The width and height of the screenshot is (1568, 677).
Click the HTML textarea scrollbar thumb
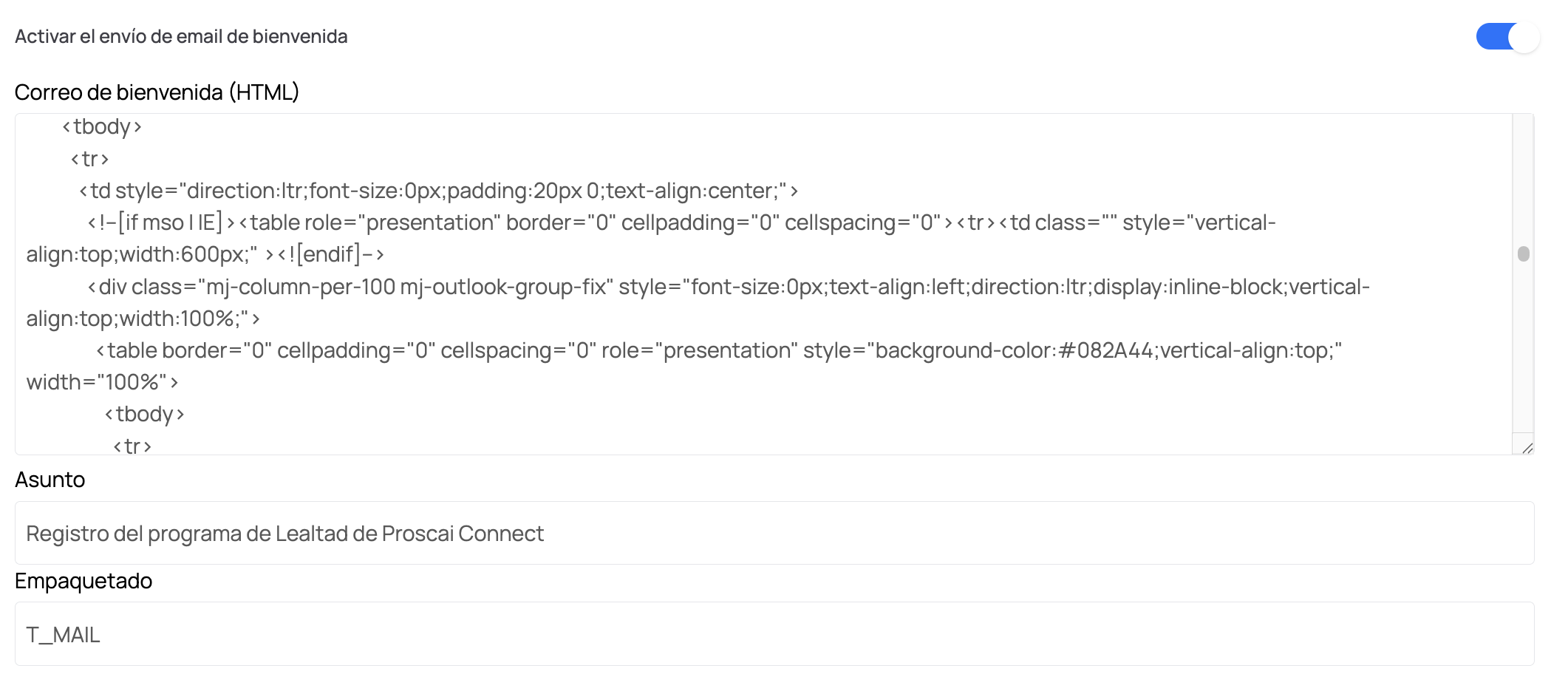tap(1523, 254)
